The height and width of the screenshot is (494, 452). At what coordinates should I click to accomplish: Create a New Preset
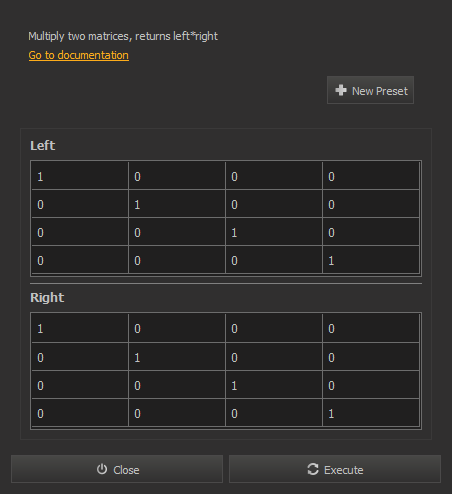[x=370, y=90]
